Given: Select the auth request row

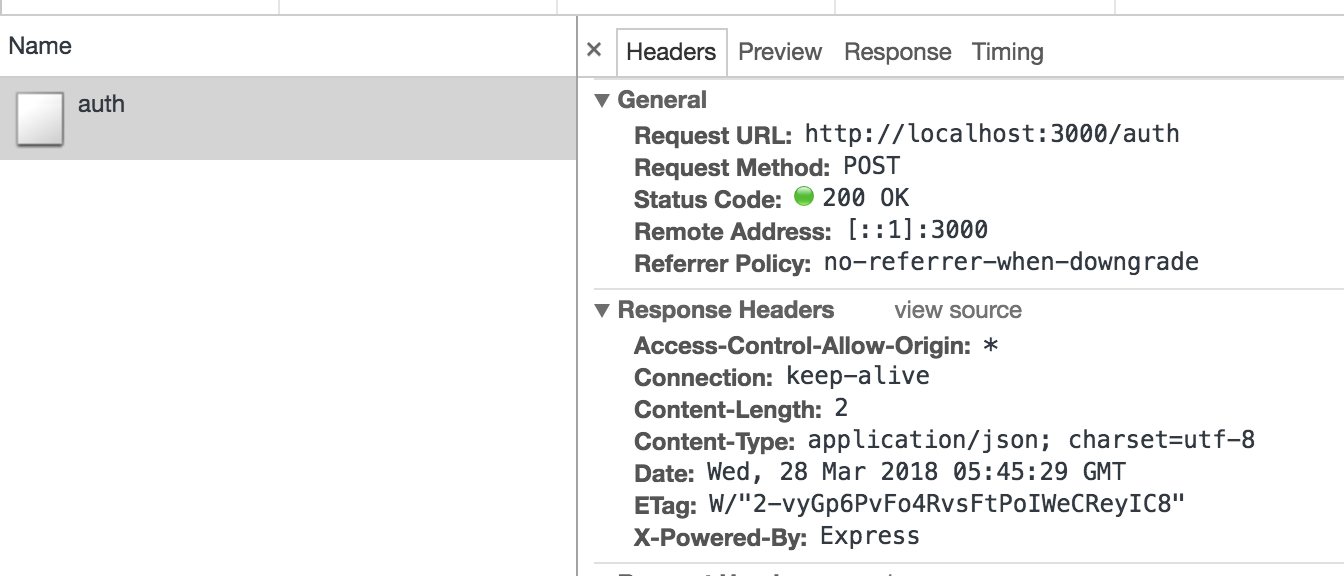Looking at the screenshot, I should point(300,118).
